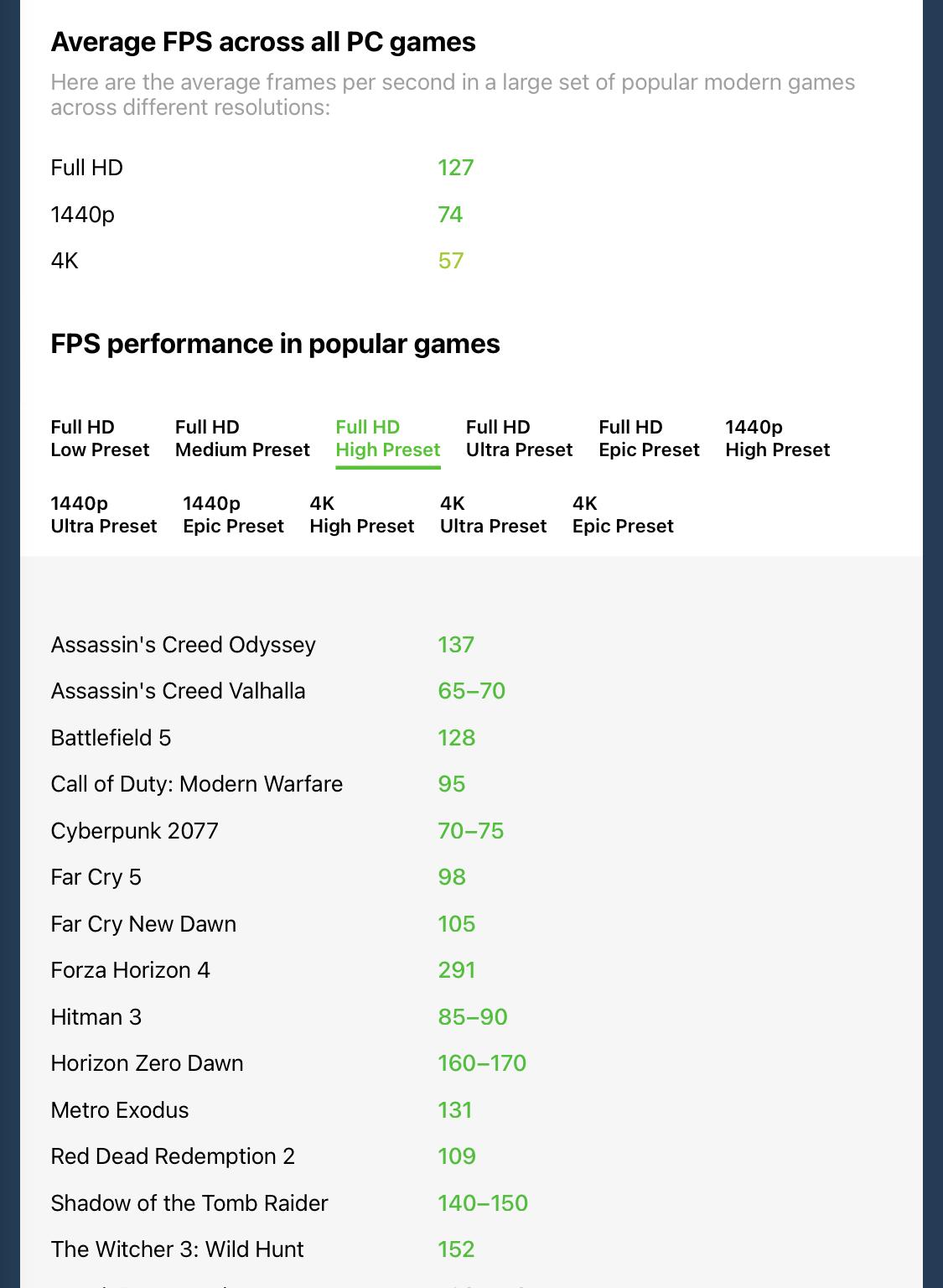Screen dimensions: 943x1288
Task: Switch to Full HD Epic Preset tab
Action: click(649, 439)
